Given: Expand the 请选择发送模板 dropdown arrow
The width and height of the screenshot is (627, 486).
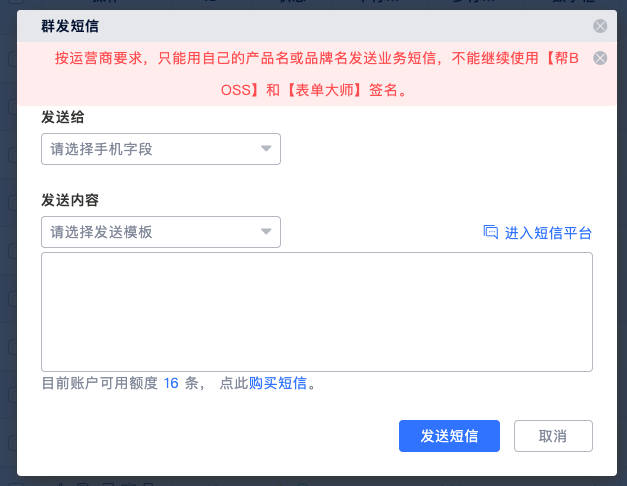Looking at the screenshot, I should (266, 232).
